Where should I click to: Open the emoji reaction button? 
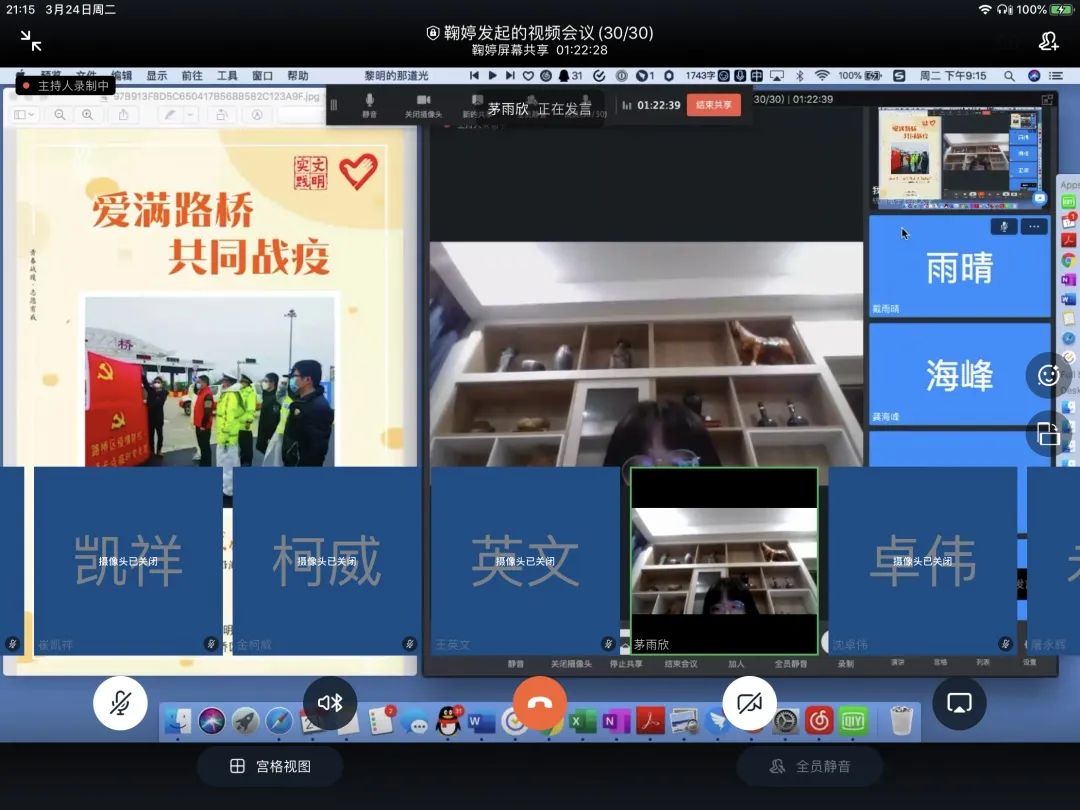(x=1048, y=375)
